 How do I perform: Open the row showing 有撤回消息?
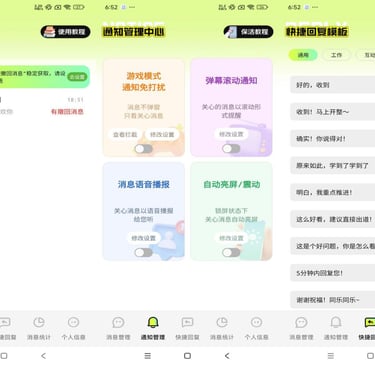[43, 106]
